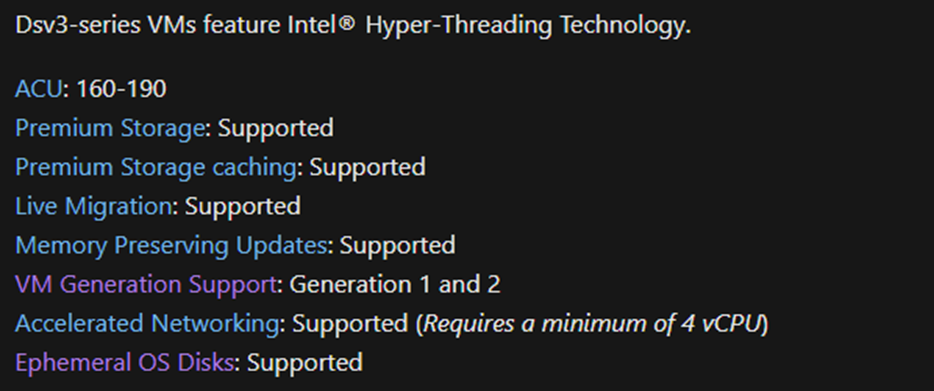Click the Dsv3-series VMs intro sentence

pyautogui.click(x=353, y=26)
